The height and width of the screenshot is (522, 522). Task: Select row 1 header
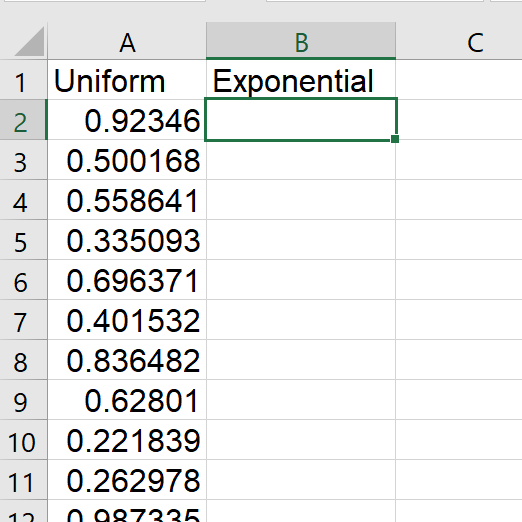(x=23, y=80)
